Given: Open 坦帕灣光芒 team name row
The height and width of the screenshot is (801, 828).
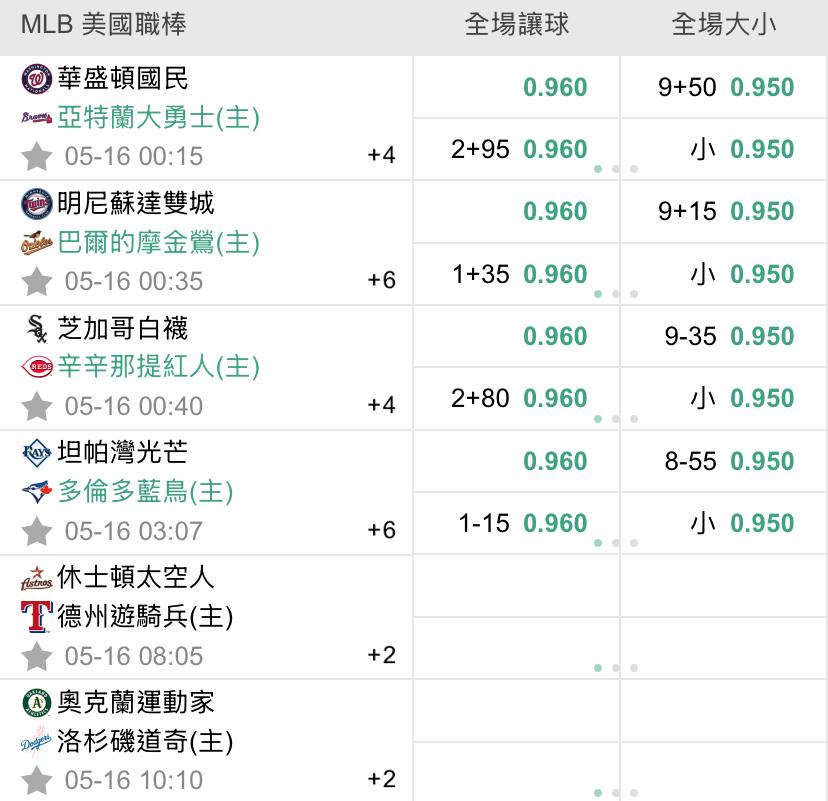Looking at the screenshot, I should tap(123, 453).
